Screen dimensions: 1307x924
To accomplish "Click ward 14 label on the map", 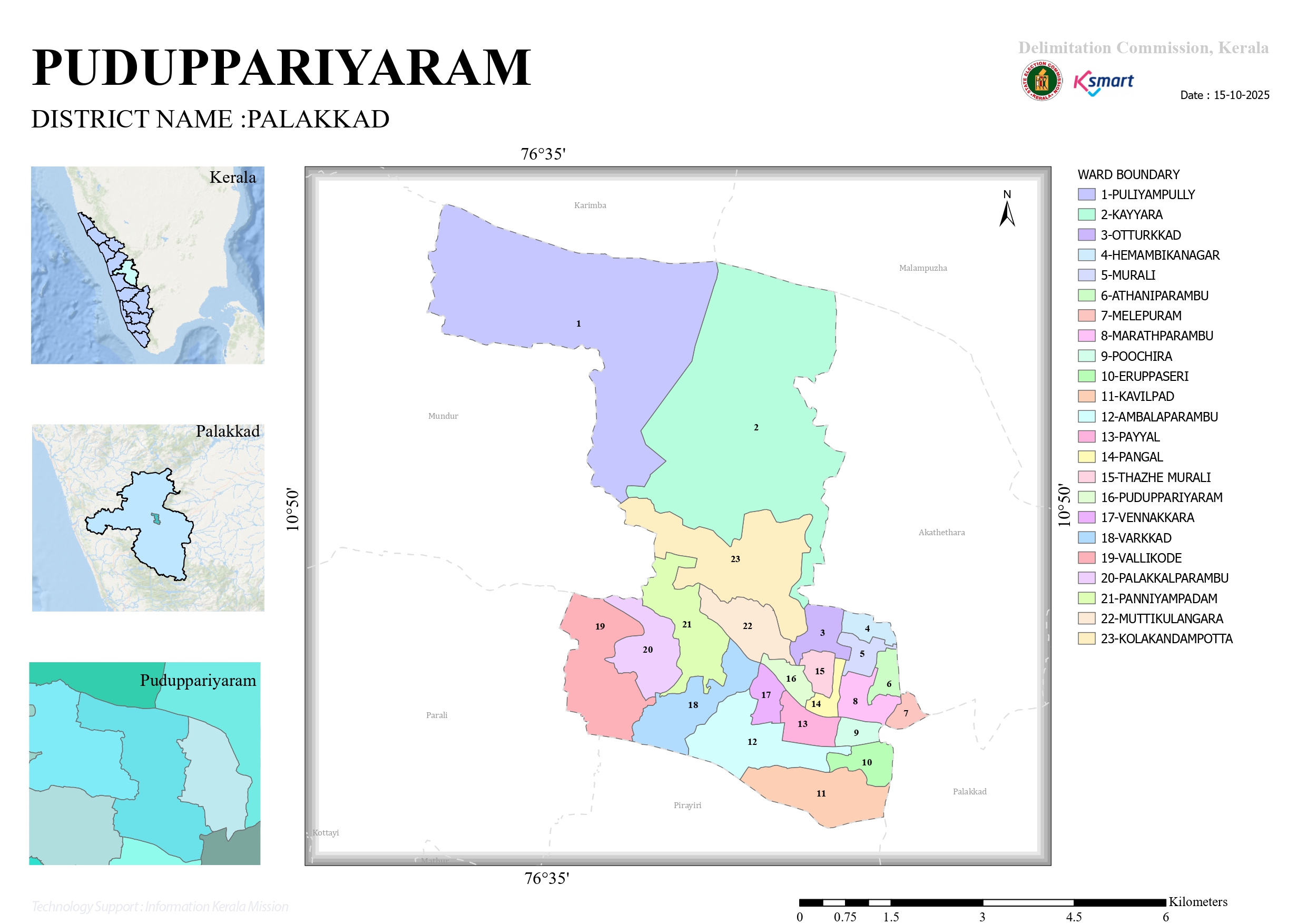I will (x=815, y=704).
